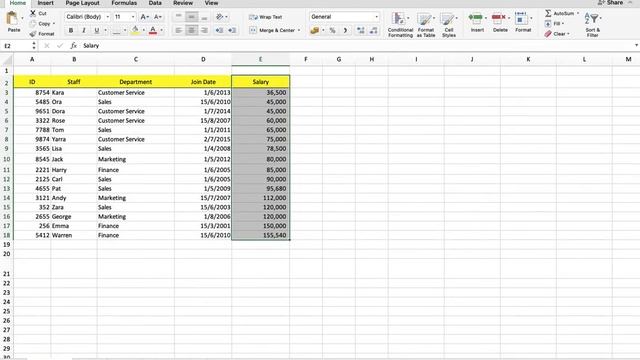The width and height of the screenshot is (640, 360).
Task: Align text left
Action: 178,30
